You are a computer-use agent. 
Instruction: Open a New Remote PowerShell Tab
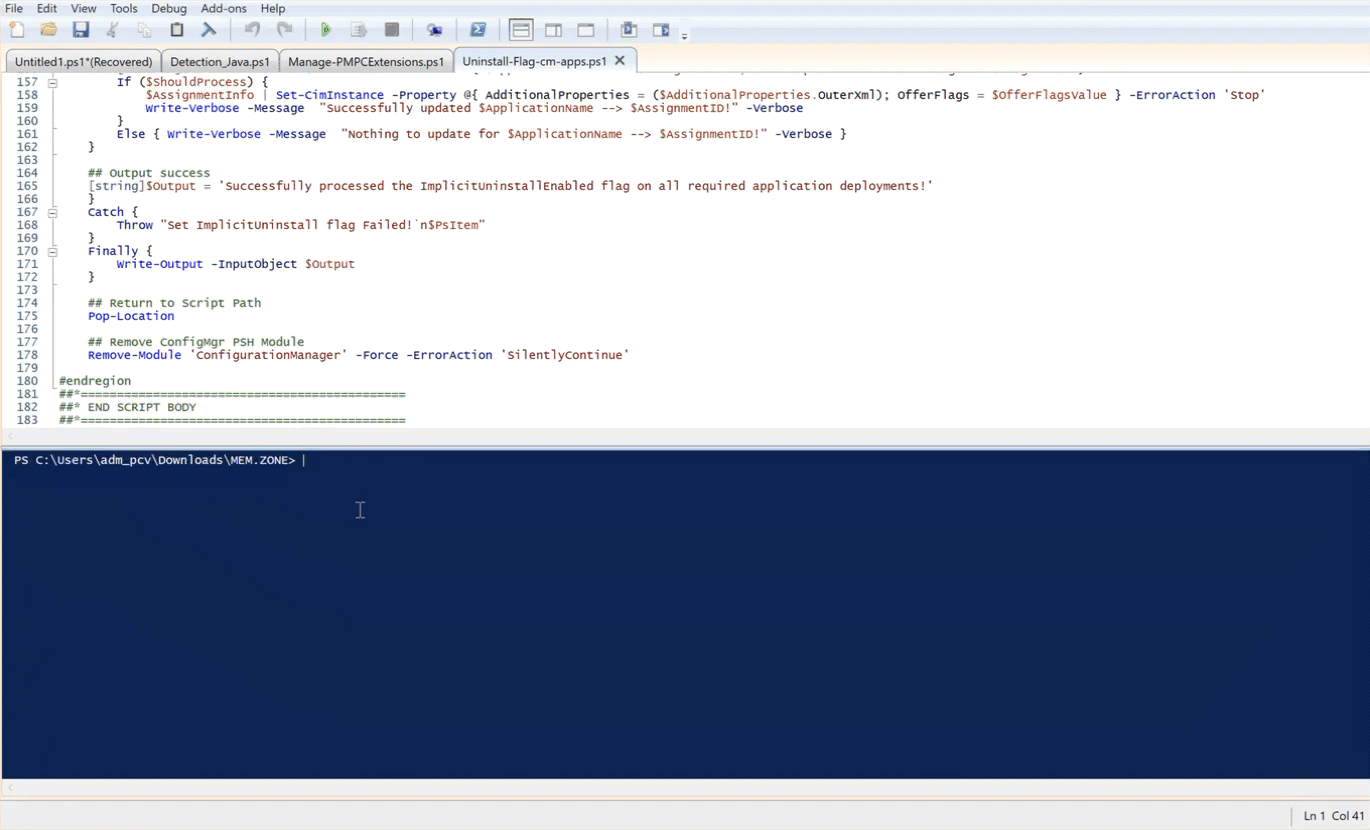(x=435, y=30)
